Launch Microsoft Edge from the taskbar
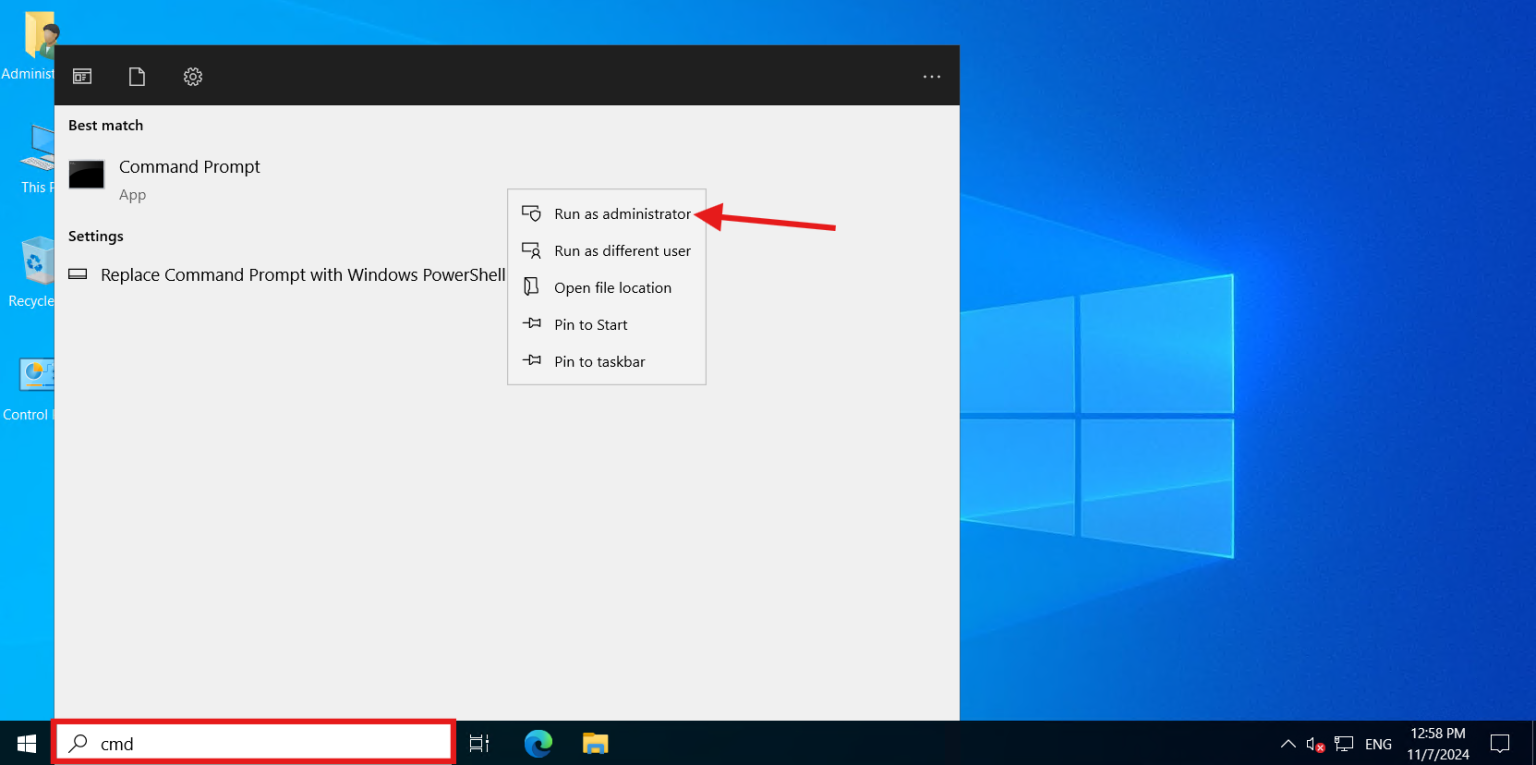This screenshot has width=1536, height=765. pos(538,743)
